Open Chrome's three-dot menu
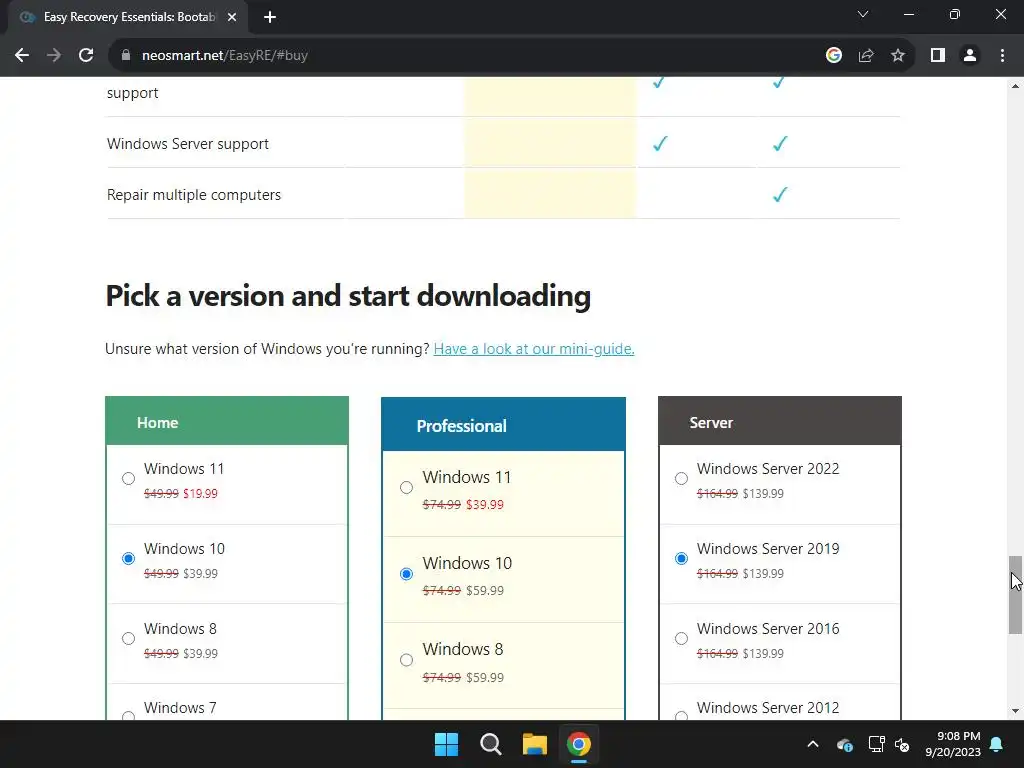Screen dimensions: 1024x768 [x=1002, y=56]
